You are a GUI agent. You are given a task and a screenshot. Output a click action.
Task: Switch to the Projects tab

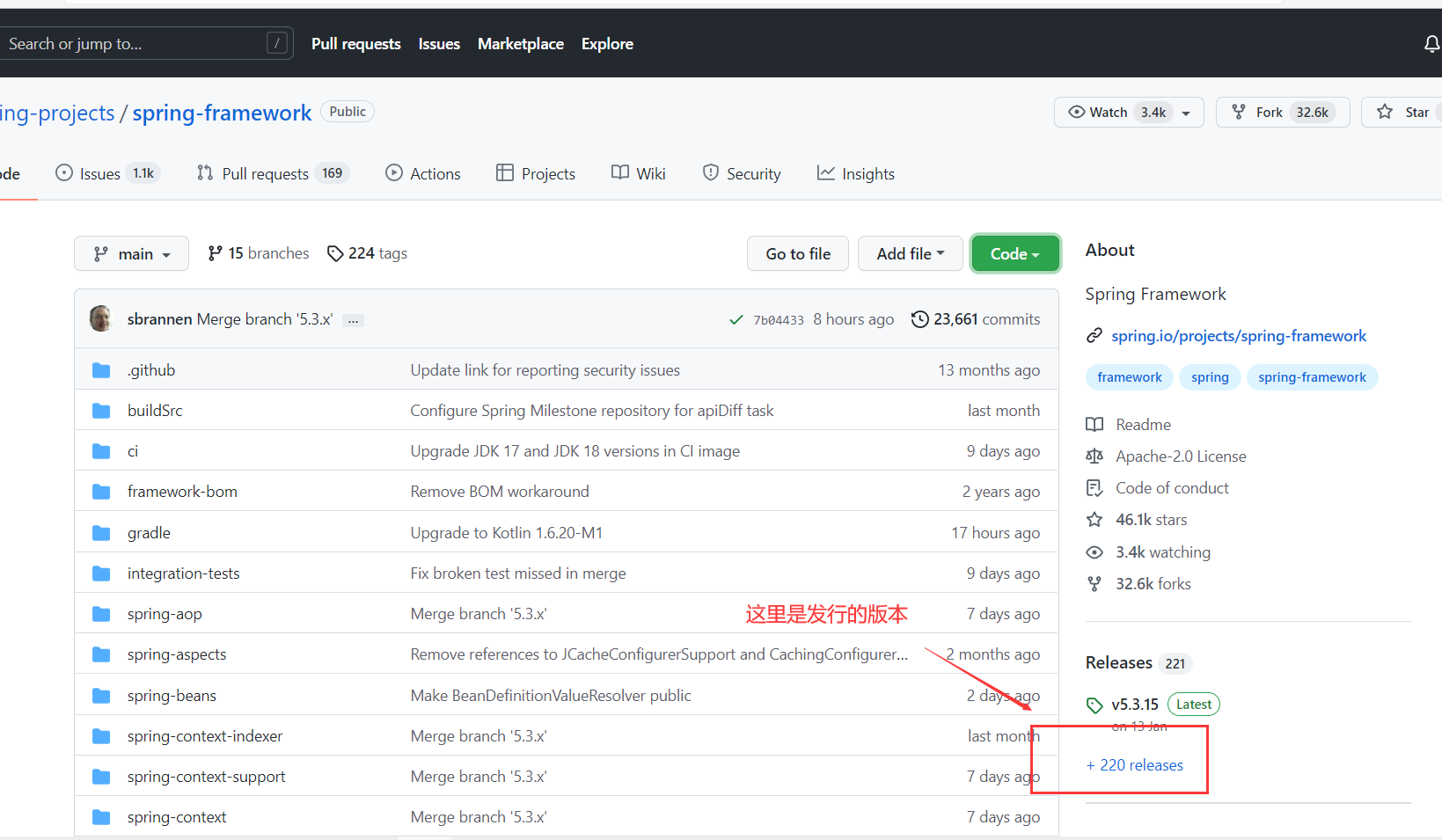[x=536, y=173]
